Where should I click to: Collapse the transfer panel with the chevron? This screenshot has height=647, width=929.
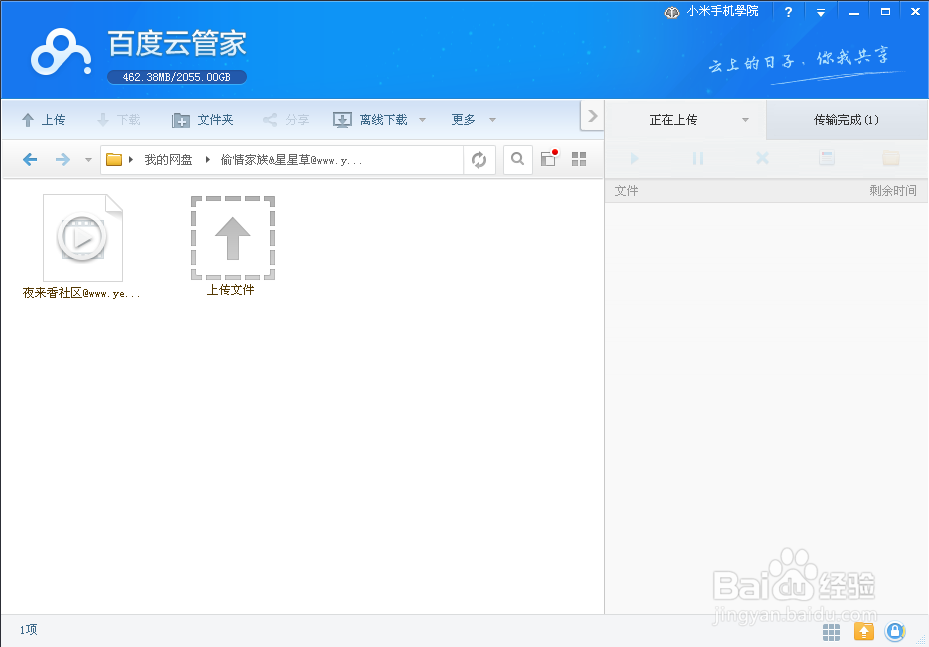(592, 116)
